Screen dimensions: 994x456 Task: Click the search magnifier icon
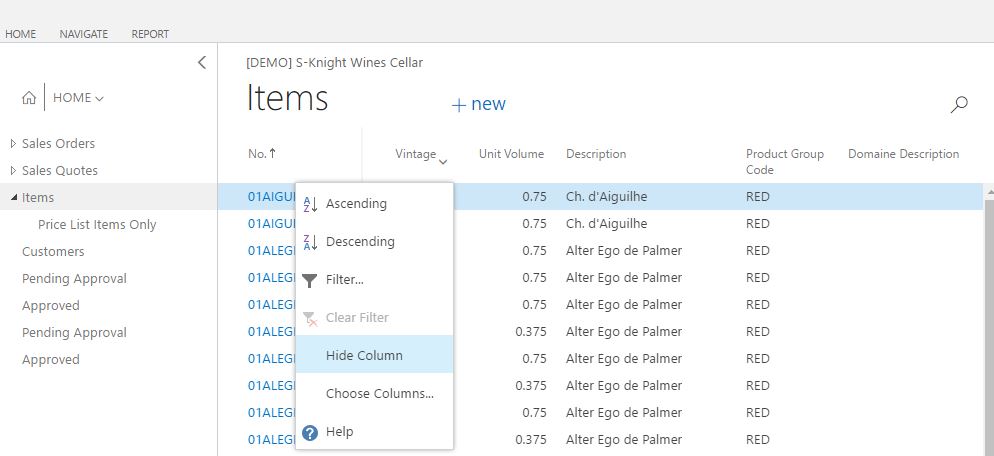[x=959, y=105]
